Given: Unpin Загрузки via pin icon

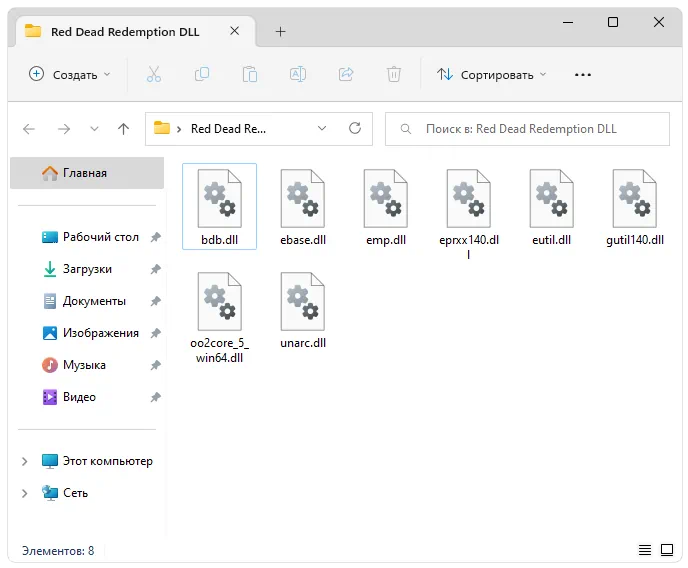Looking at the screenshot, I should click(x=155, y=269).
